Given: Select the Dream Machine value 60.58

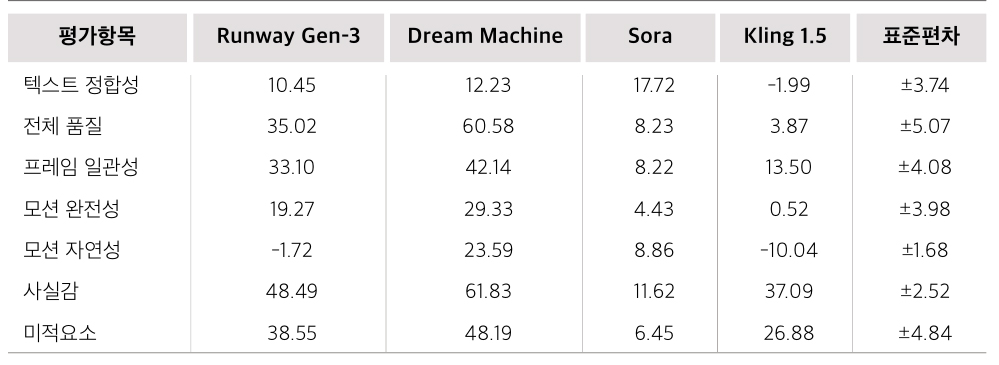Looking at the screenshot, I should click(488, 126).
